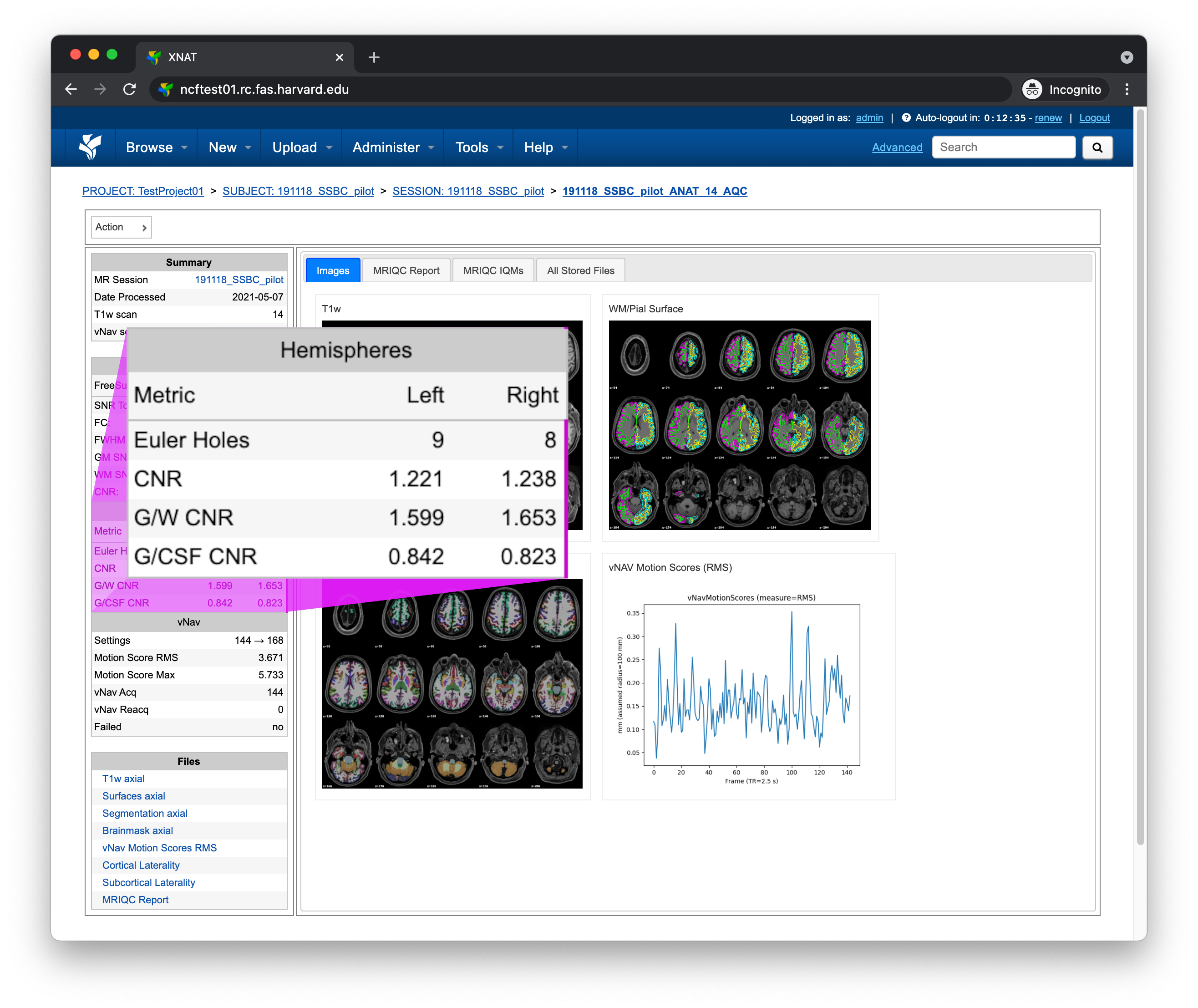Click the WM/Pial Surface image thumbnail
This screenshot has height=1008, width=1198.
point(739,425)
